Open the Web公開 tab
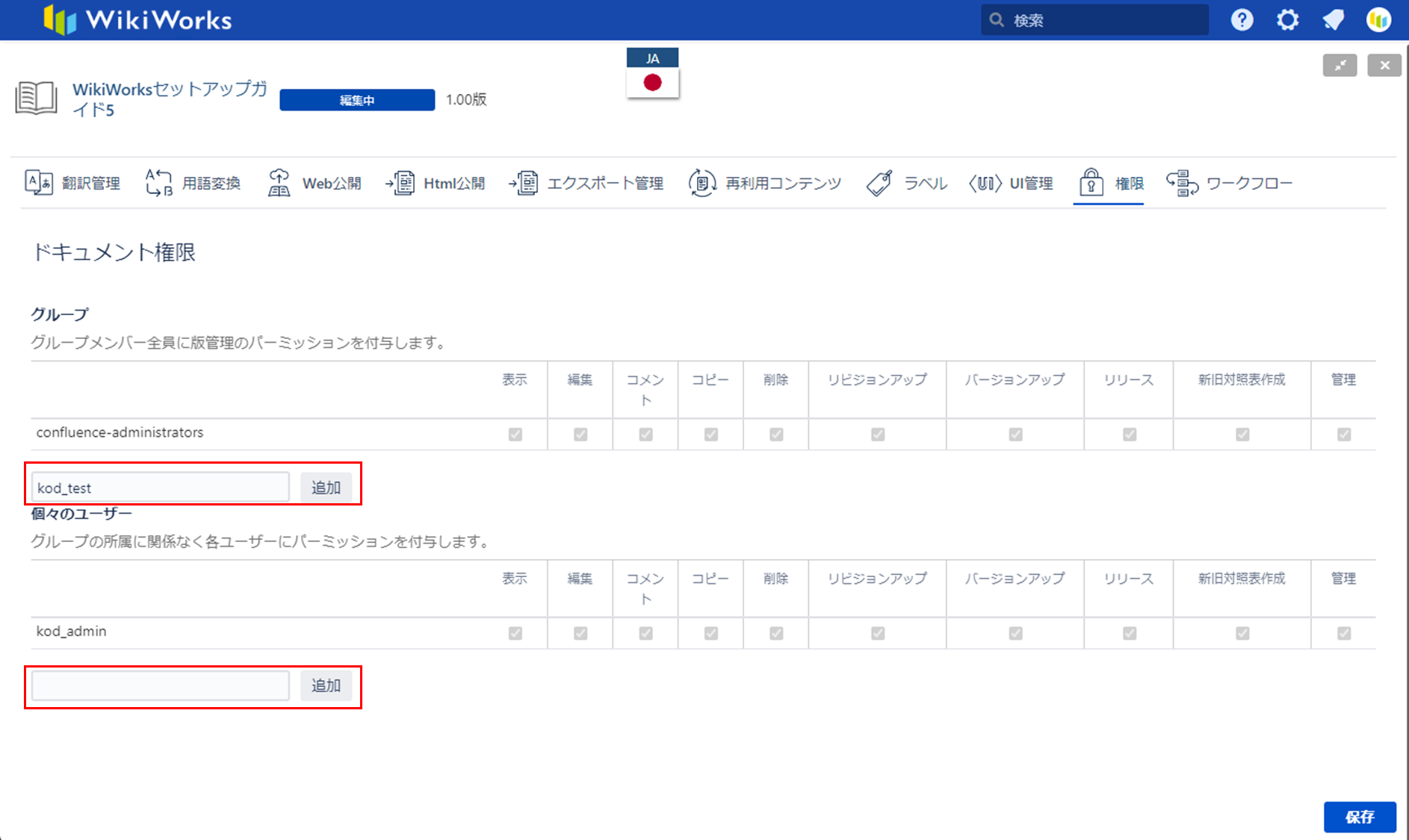 pos(315,183)
